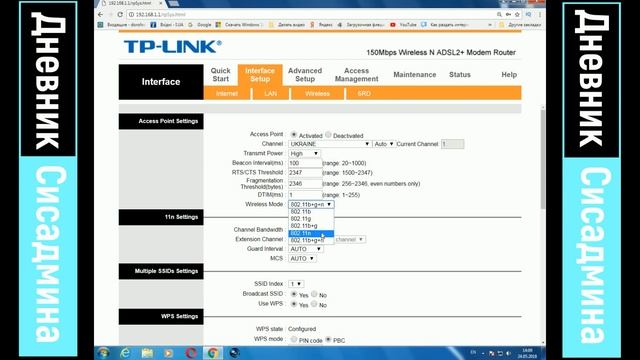The height and width of the screenshot is (360, 640).
Task: Go to the Internet sub-menu
Action: point(227,93)
